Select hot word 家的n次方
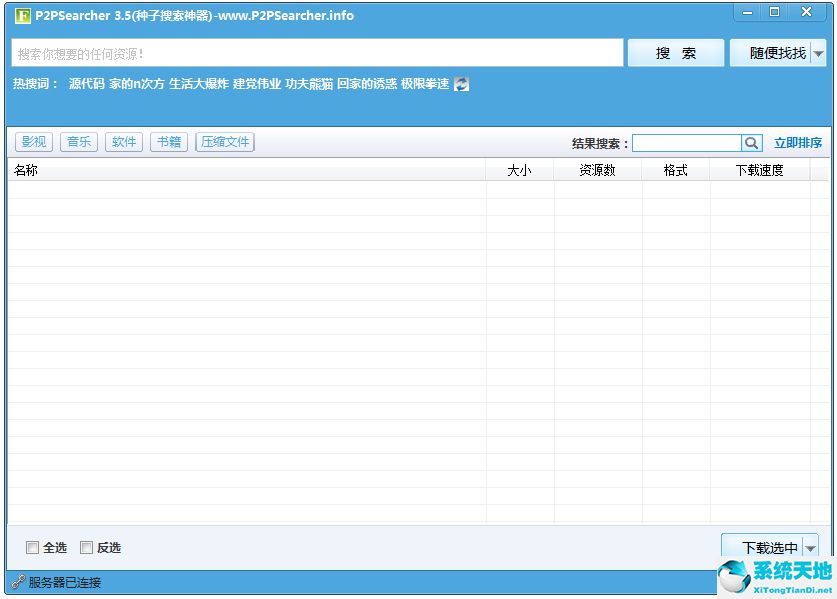This screenshot has height=599, width=837. coord(137,84)
